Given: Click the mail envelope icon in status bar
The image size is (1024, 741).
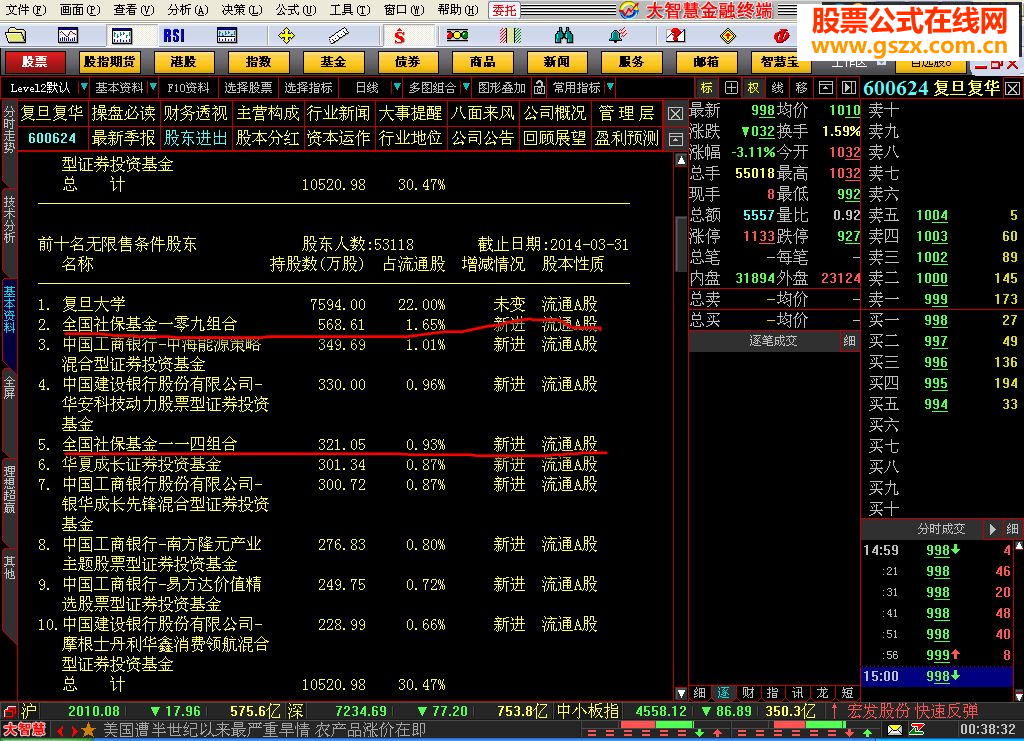Looking at the screenshot, I should point(895,729).
